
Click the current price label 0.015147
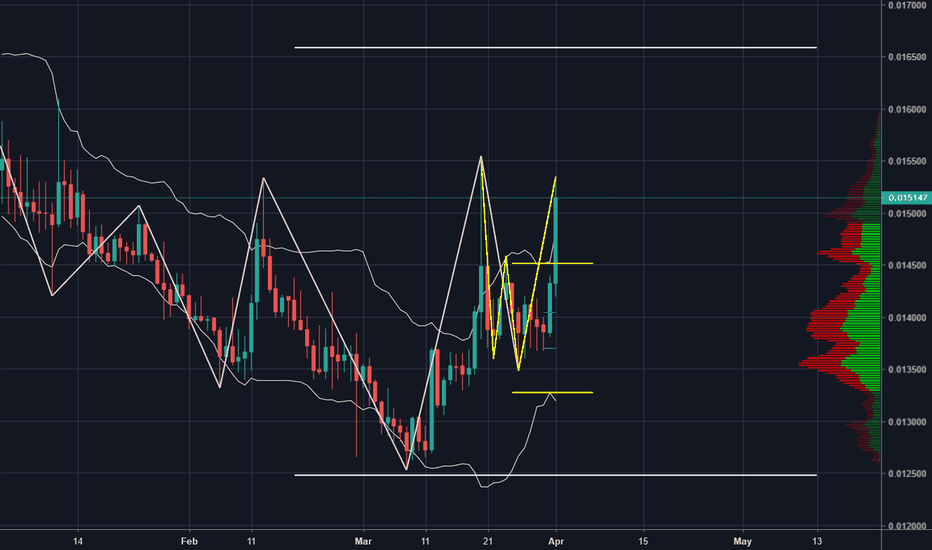pos(906,197)
